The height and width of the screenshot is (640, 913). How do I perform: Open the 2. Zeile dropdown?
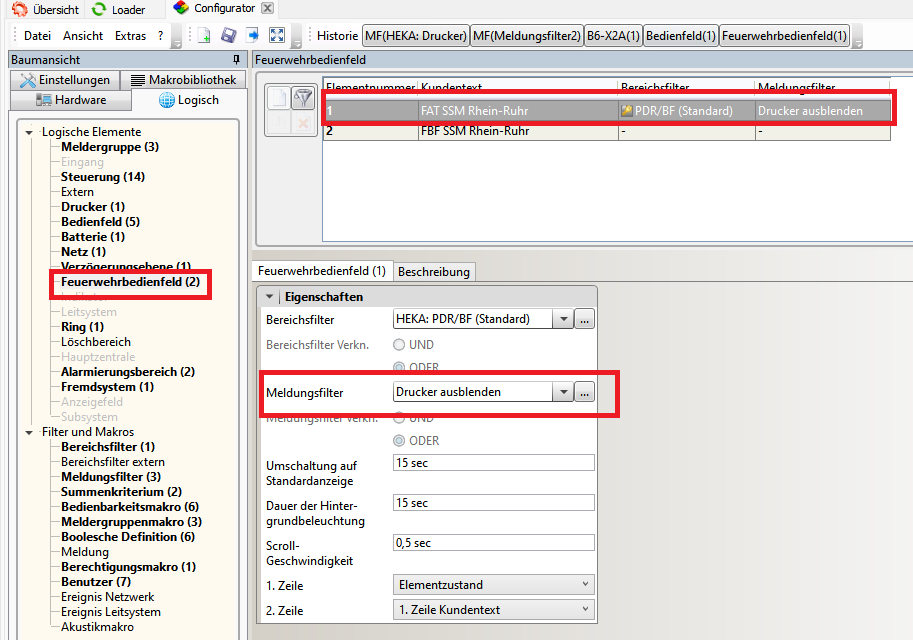click(494, 610)
